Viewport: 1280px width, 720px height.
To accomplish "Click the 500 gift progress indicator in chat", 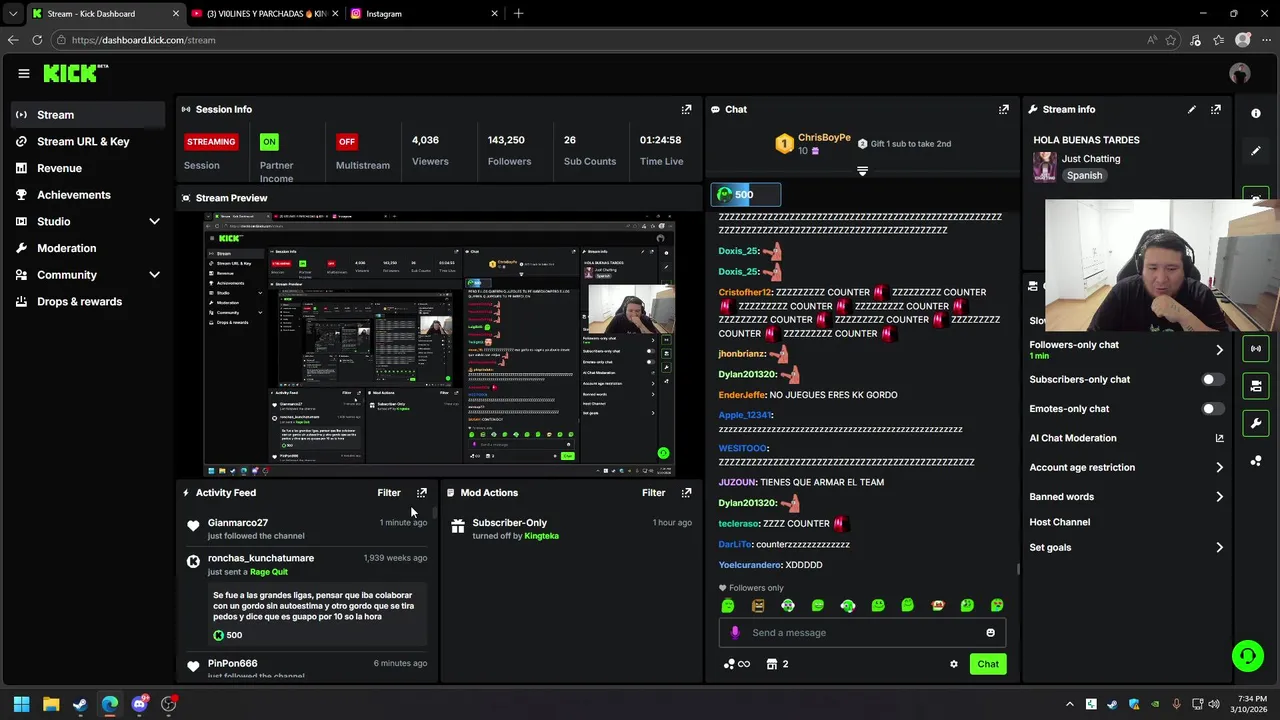I will (x=746, y=194).
